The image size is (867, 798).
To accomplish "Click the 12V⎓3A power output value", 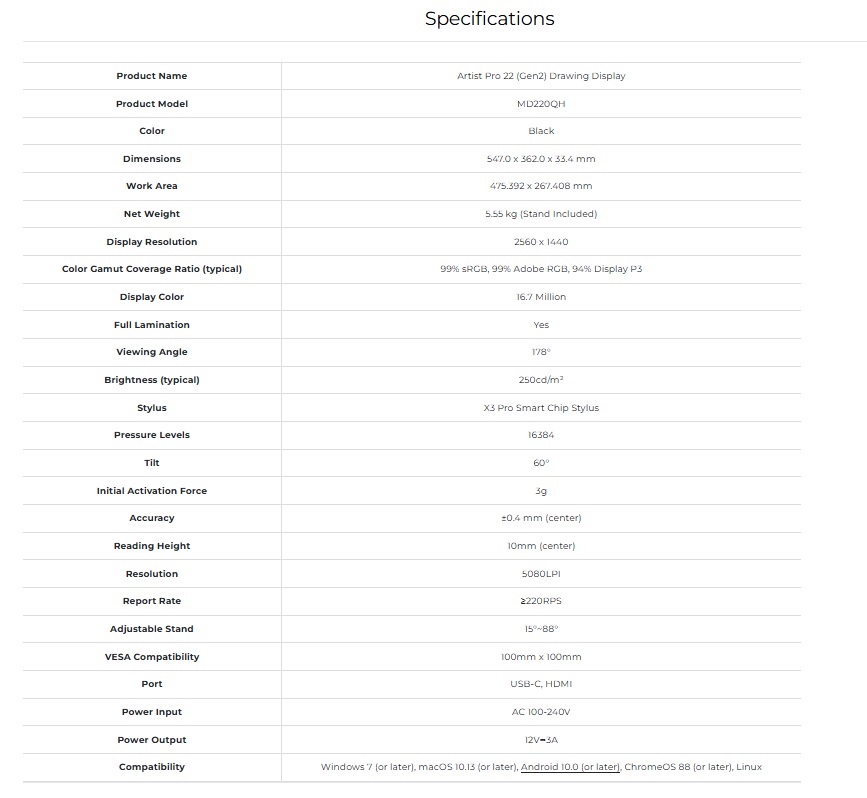I will 541,740.
